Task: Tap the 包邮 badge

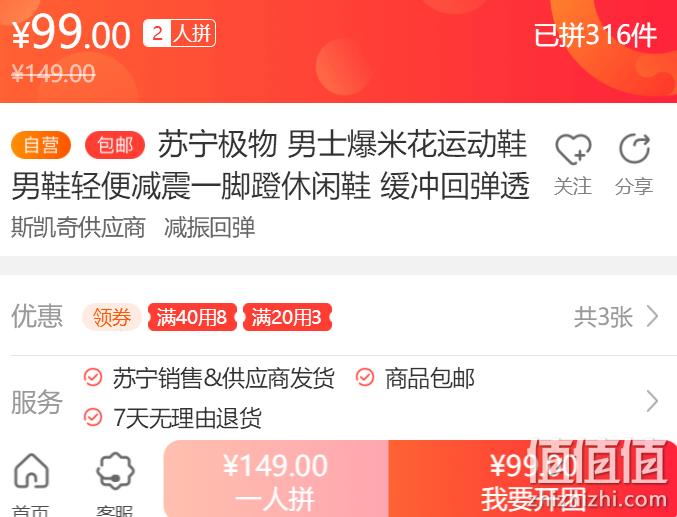Action: pos(115,145)
